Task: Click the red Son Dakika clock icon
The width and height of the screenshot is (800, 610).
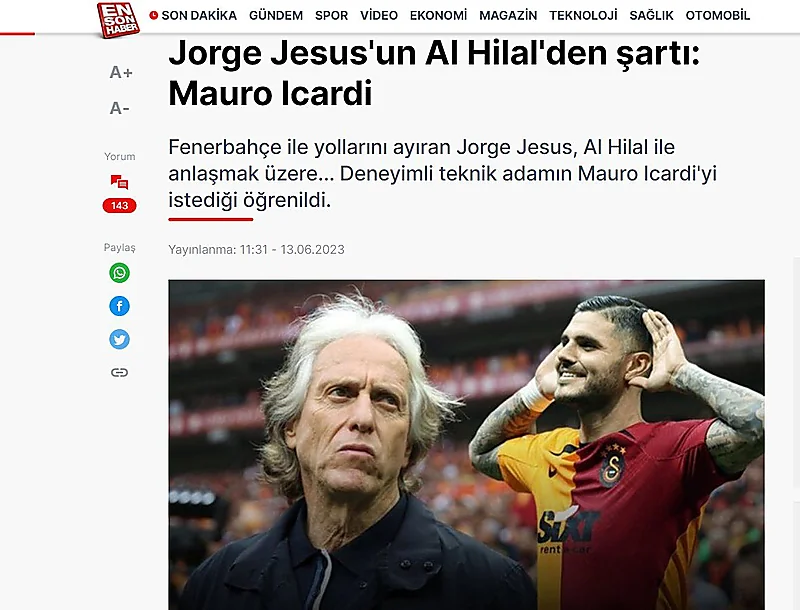Action: (154, 15)
